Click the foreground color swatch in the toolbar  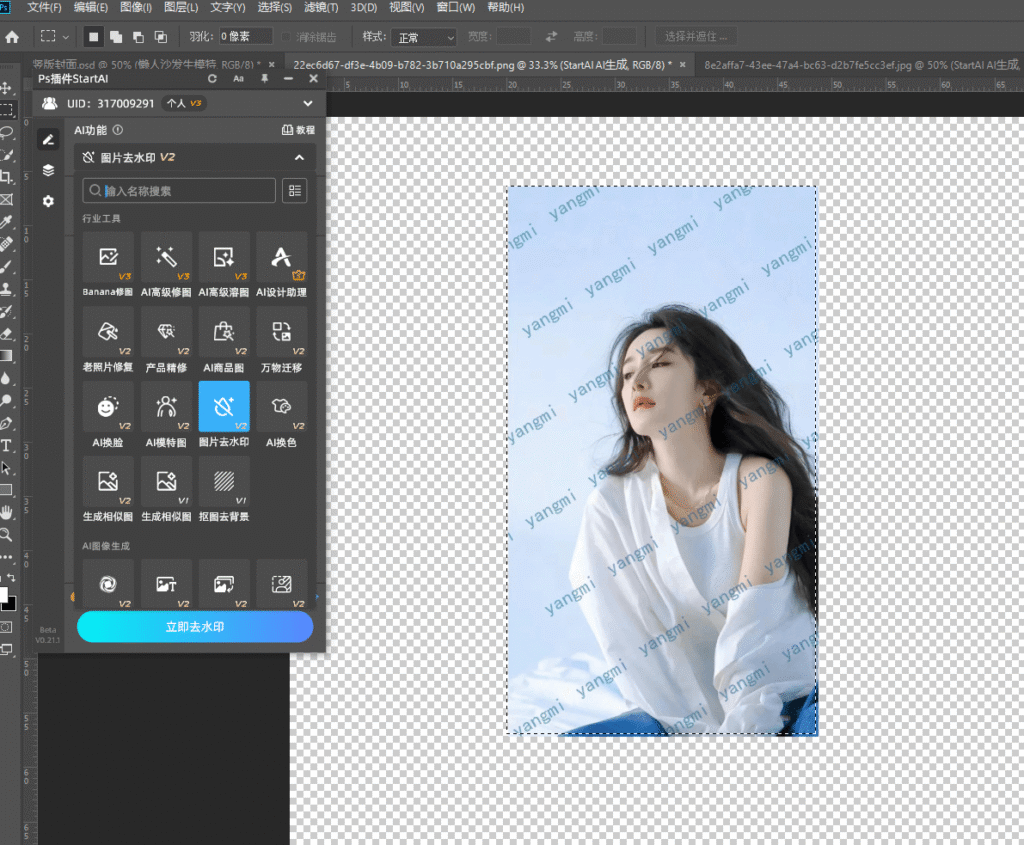tap(5, 597)
